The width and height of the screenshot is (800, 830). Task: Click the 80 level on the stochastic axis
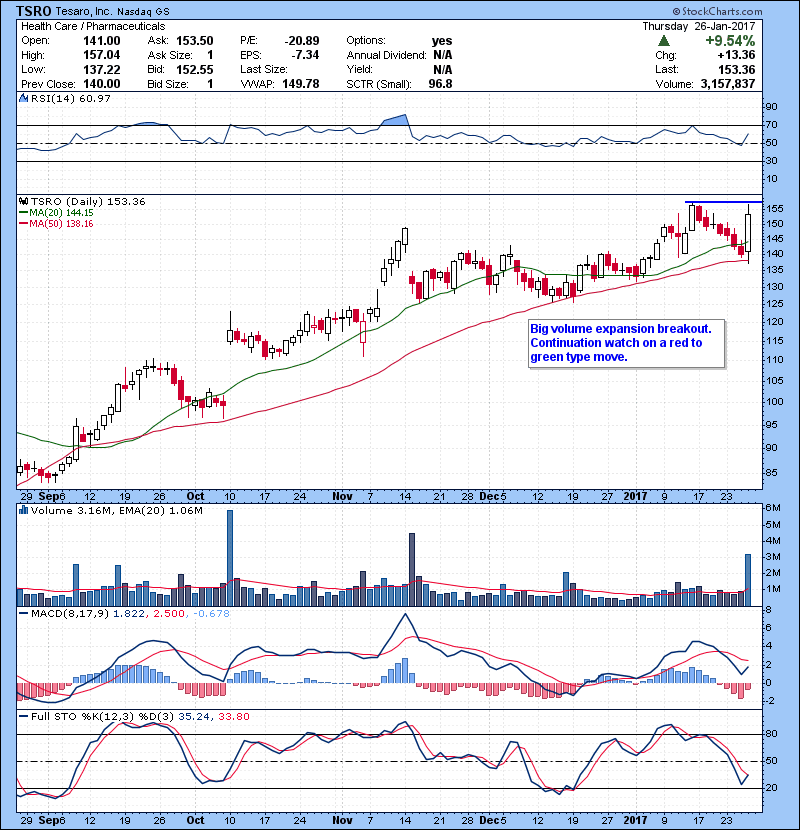click(x=771, y=734)
